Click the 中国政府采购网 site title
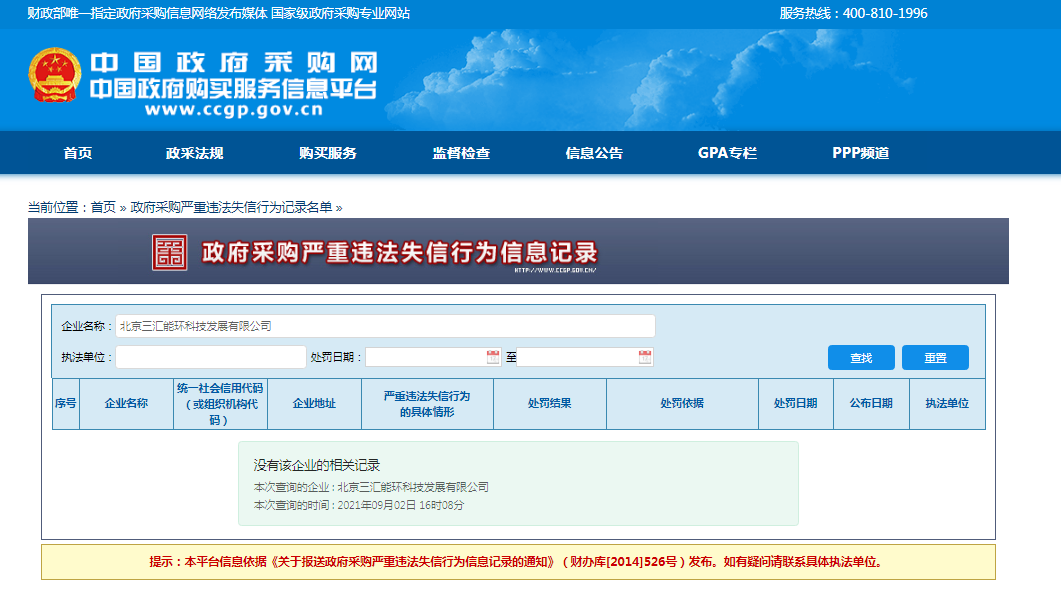 (233, 64)
